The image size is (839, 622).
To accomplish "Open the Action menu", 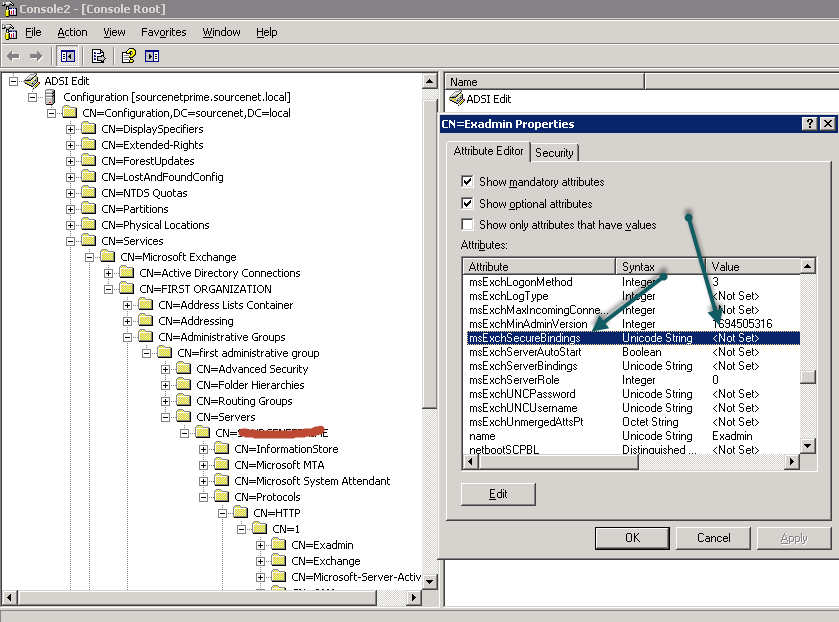I will 72,32.
